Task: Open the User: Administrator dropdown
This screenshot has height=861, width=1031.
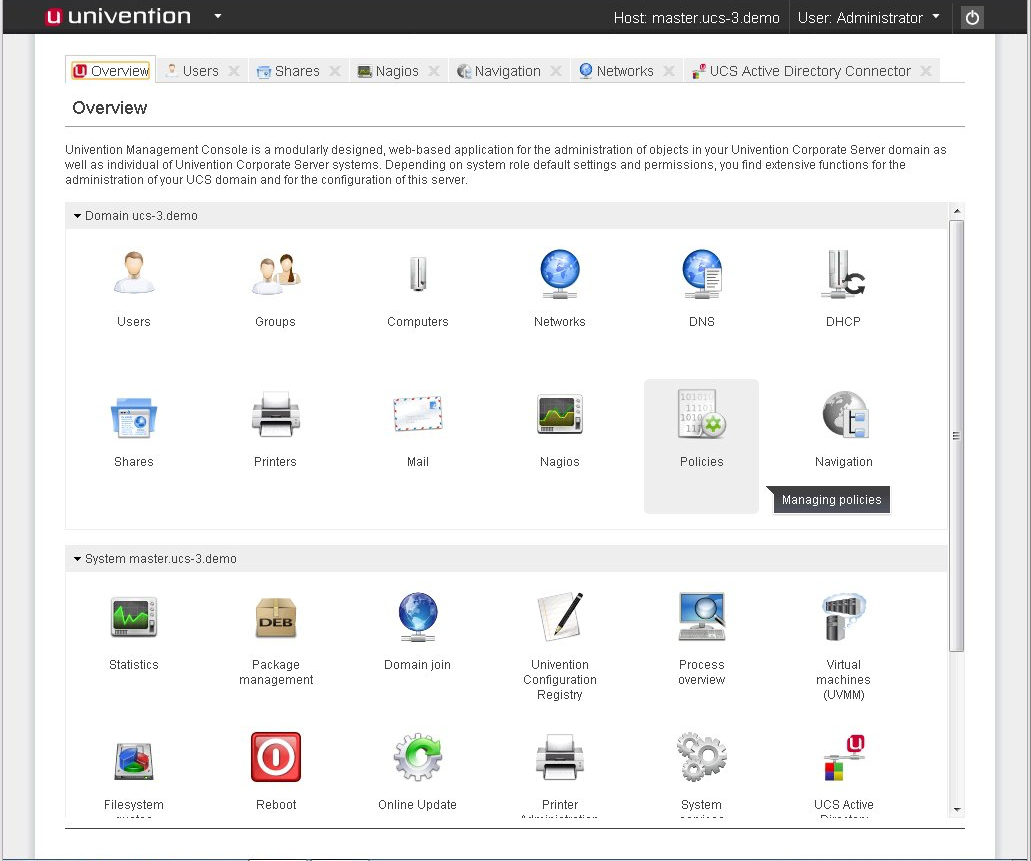Action: [x=868, y=18]
